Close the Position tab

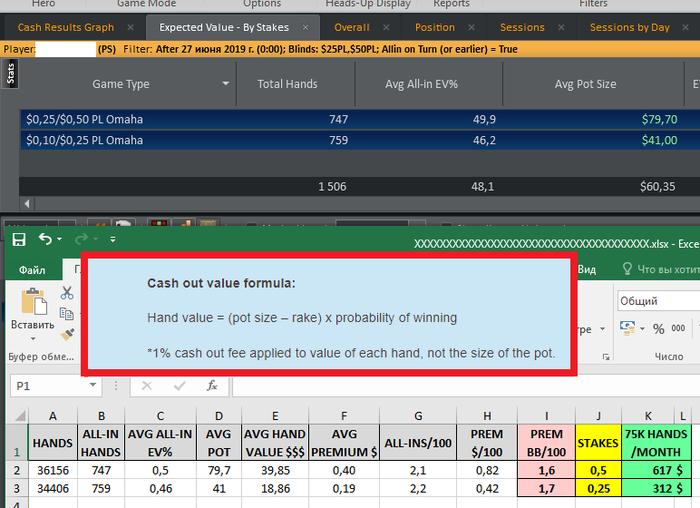[471, 28]
